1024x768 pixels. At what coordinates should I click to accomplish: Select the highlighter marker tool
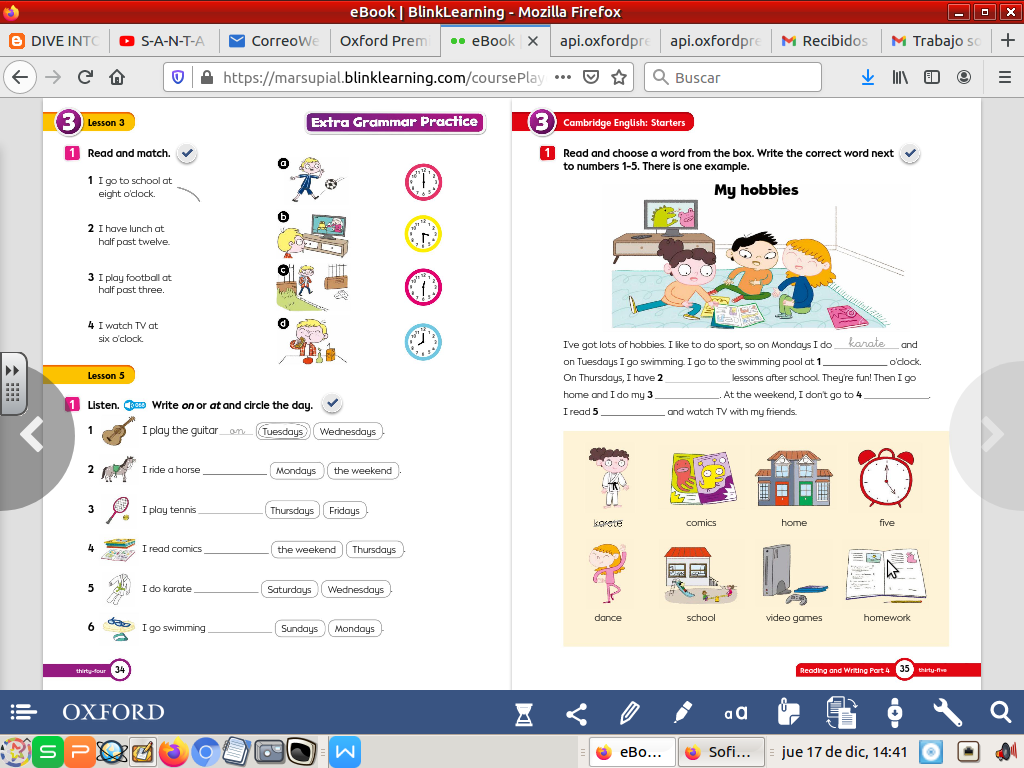click(x=684, y=713)
